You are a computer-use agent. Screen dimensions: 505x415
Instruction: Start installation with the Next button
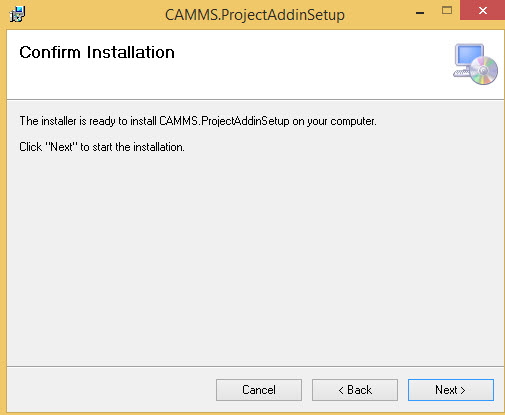451,390
